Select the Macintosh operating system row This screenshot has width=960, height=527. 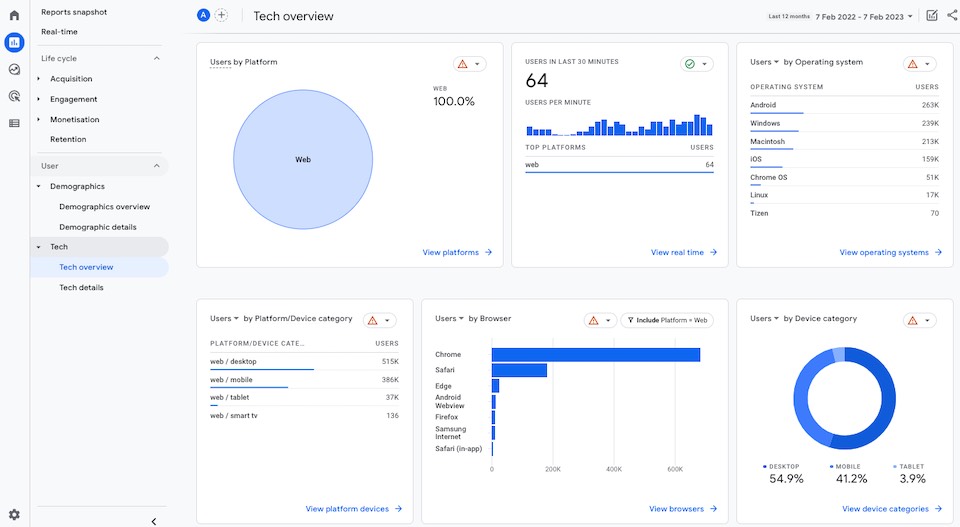pos(844,141)
